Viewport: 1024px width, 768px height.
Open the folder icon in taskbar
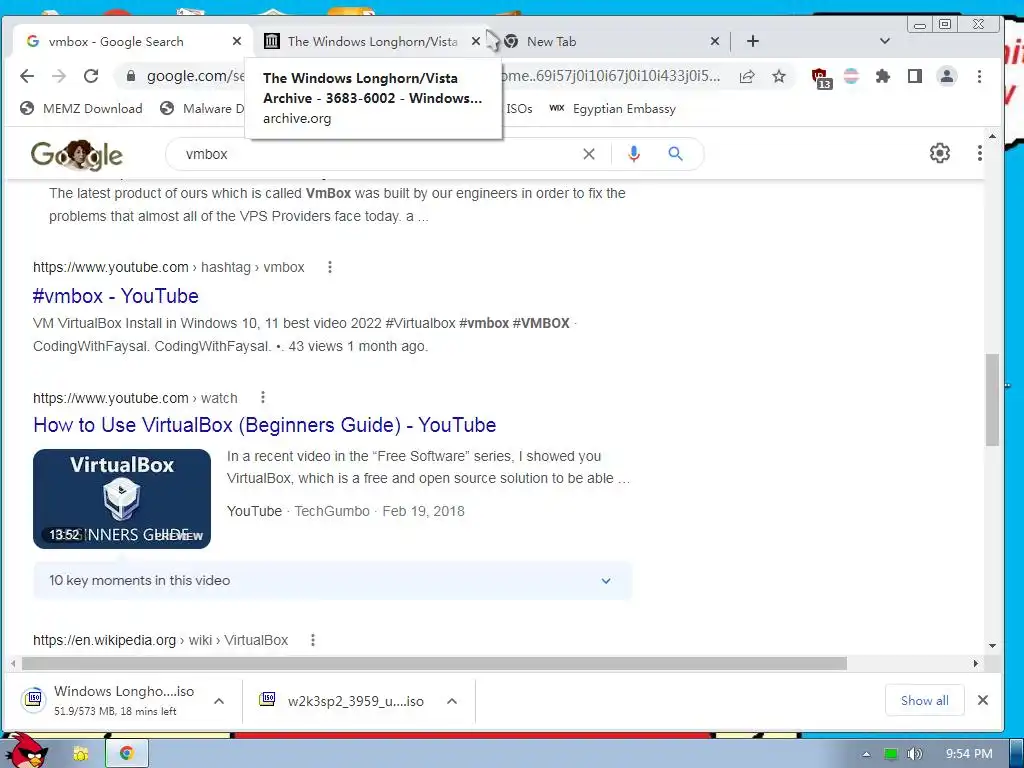point(80,754)
